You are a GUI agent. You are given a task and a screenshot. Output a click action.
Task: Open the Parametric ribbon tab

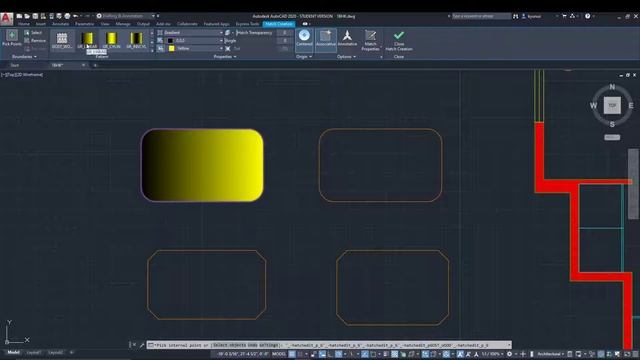click(84, 24)
